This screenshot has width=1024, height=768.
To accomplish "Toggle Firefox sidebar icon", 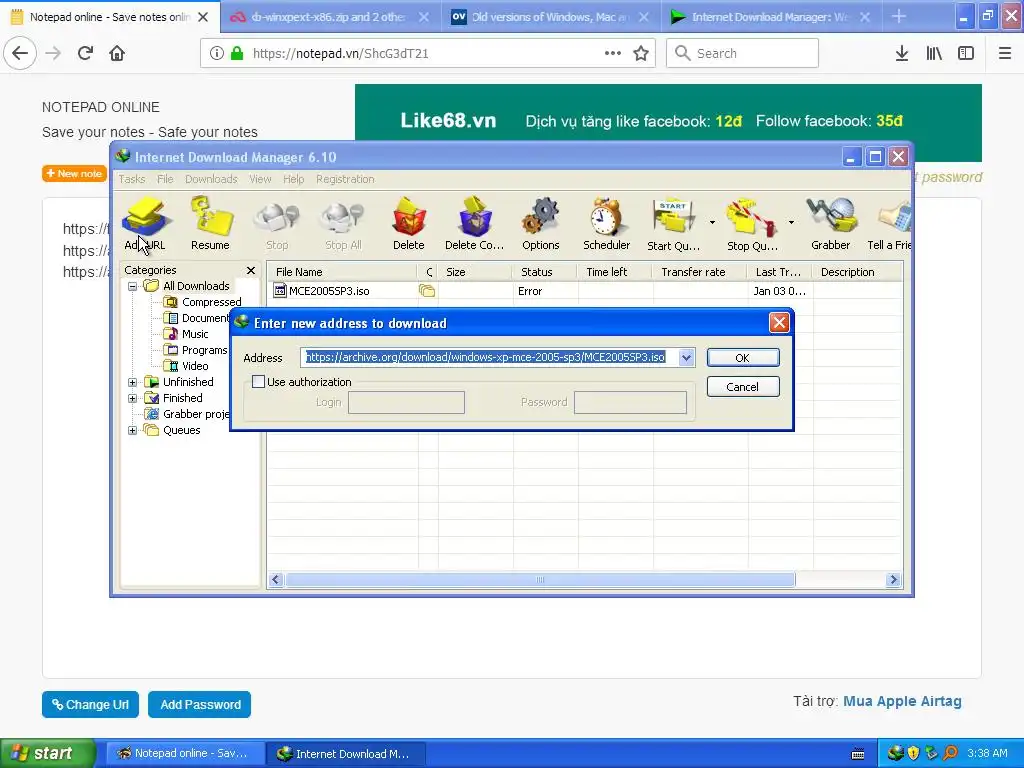I will 966,54.
